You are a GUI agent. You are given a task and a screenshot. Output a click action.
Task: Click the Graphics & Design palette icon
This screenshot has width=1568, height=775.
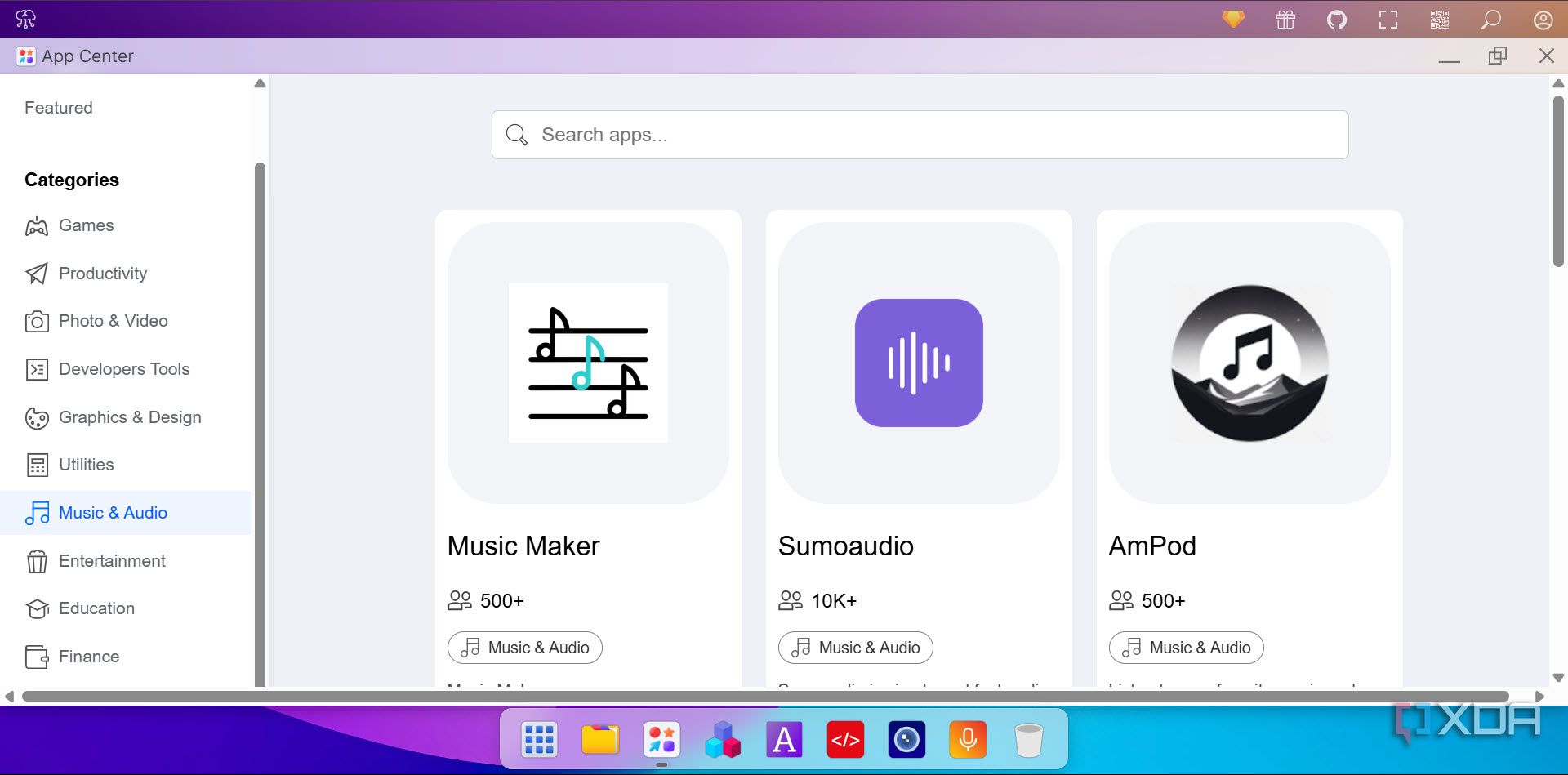[37, 418]
